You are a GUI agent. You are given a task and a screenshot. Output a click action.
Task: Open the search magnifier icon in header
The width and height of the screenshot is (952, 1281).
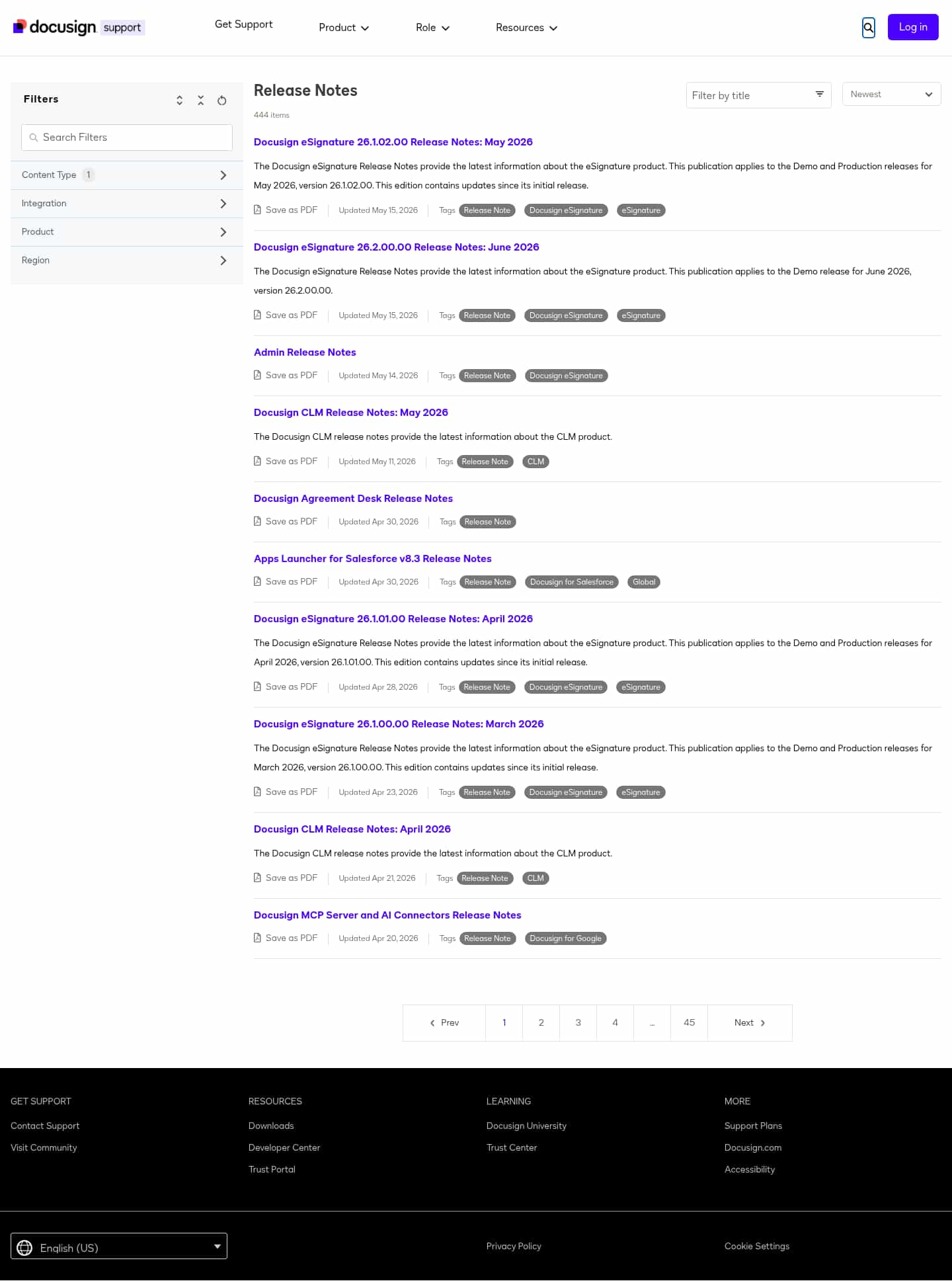coord(869,28)
